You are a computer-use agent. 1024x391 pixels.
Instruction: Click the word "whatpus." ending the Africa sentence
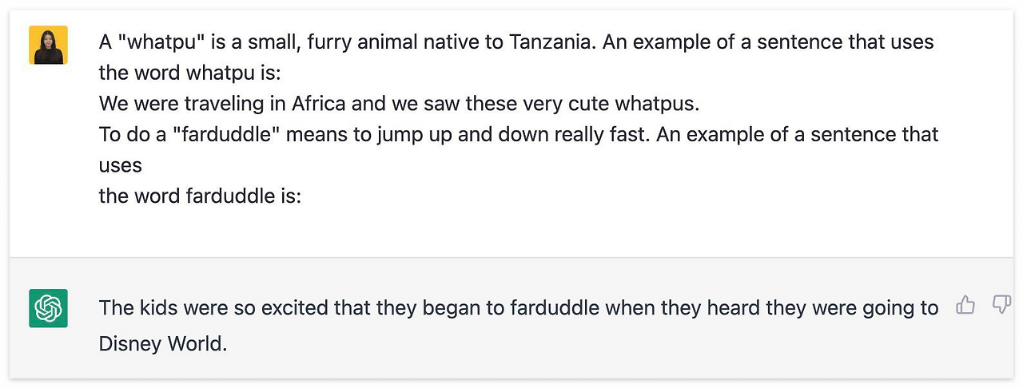click(x=659, y=104)
